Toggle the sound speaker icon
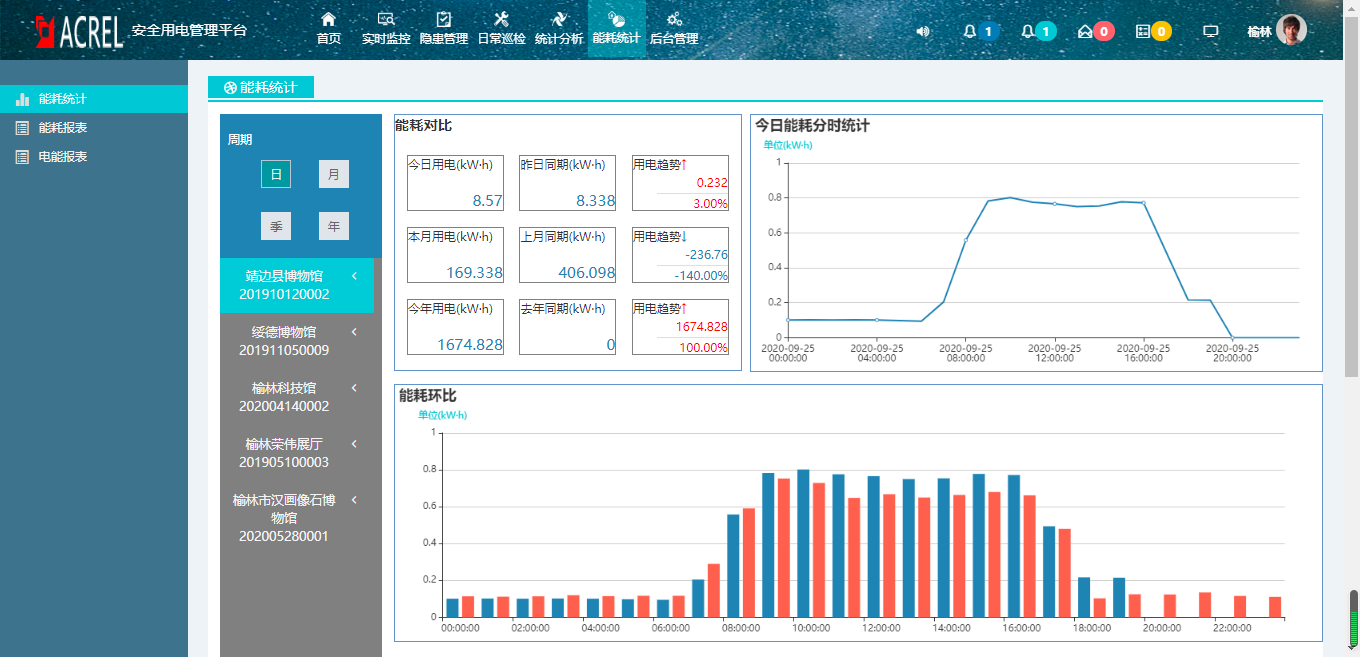1360x657 pixels. pos(922,31)
